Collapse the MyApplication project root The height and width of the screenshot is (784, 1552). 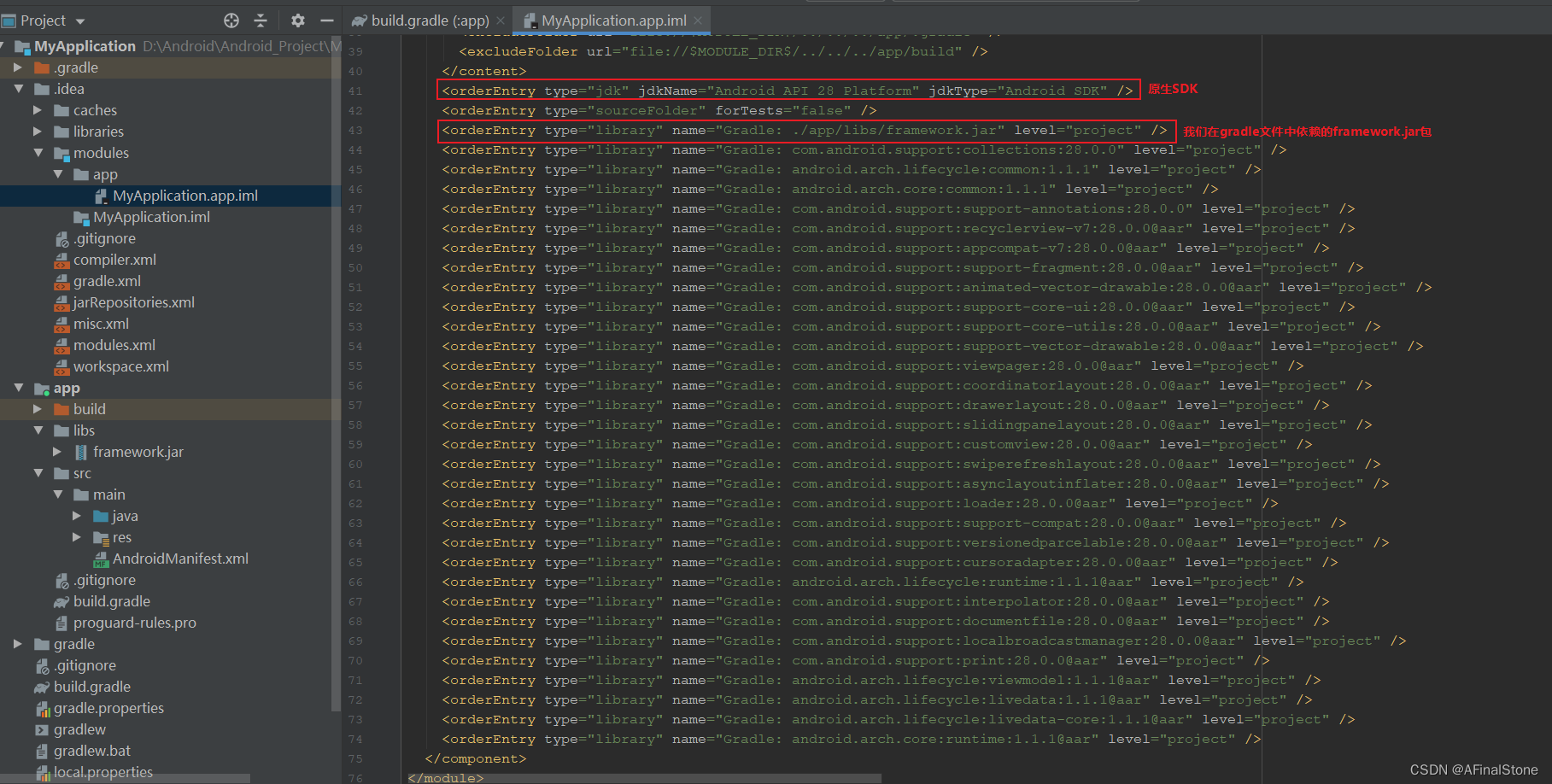tap(3, 46)
